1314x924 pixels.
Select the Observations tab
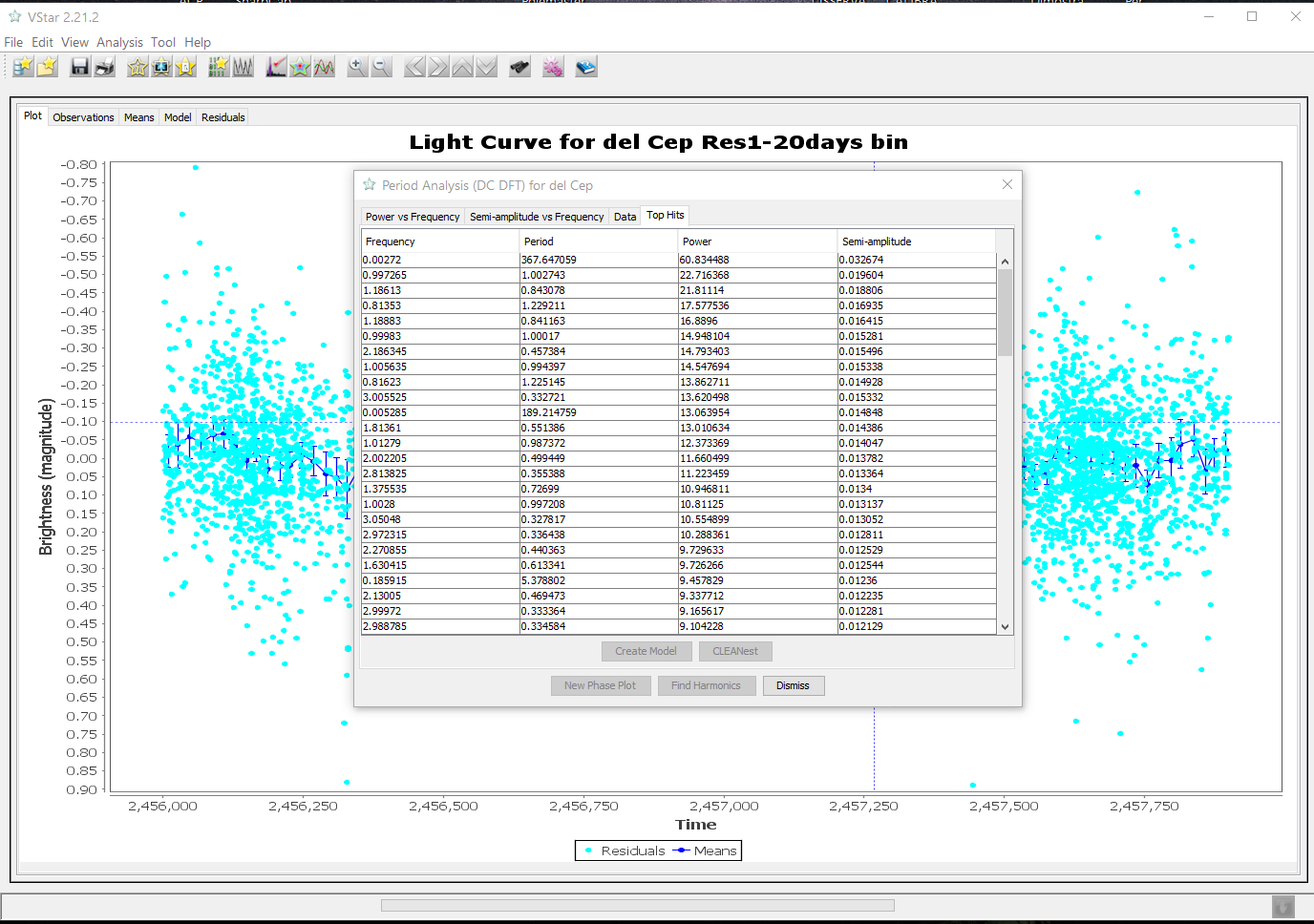83,117
